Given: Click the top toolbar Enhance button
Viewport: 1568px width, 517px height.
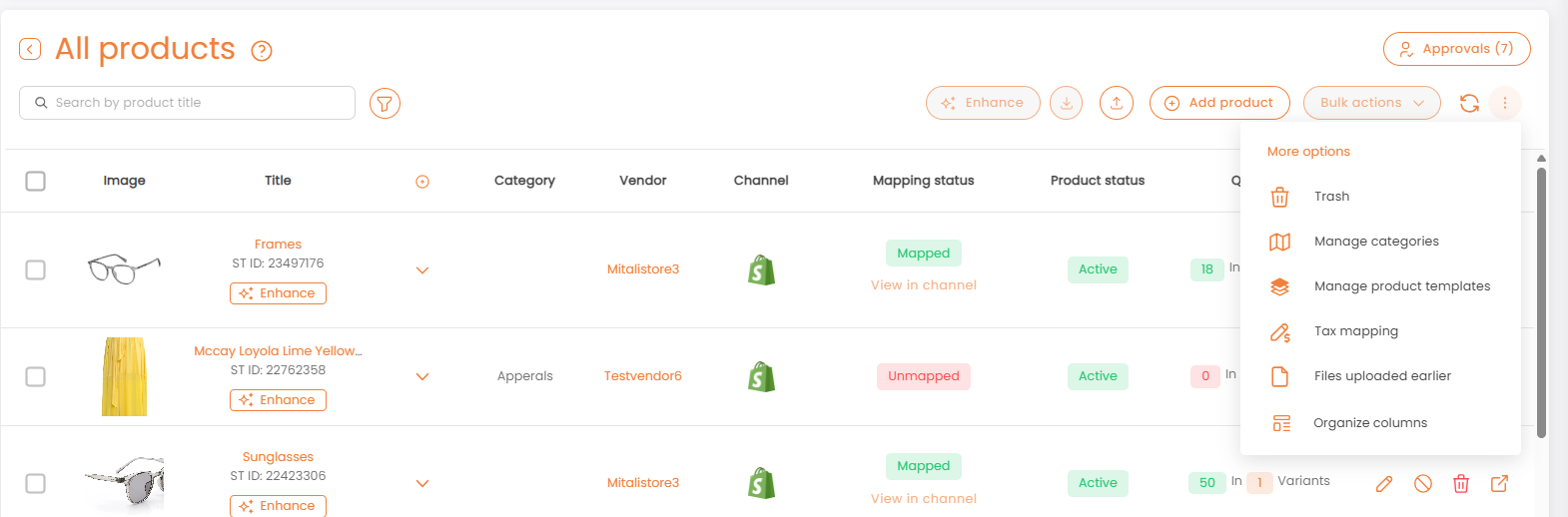Looking at the screenshot, I should tap(983, 103).
